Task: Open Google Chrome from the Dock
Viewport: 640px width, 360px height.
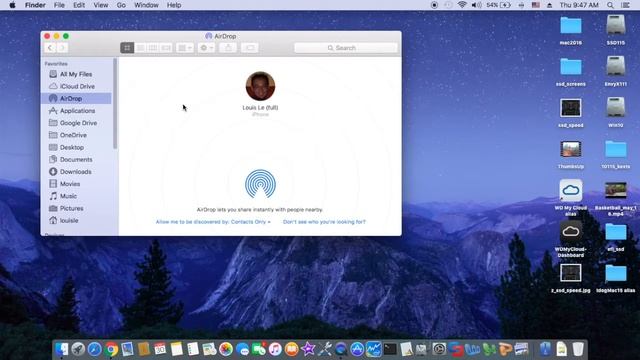Action: pos(111,349)
